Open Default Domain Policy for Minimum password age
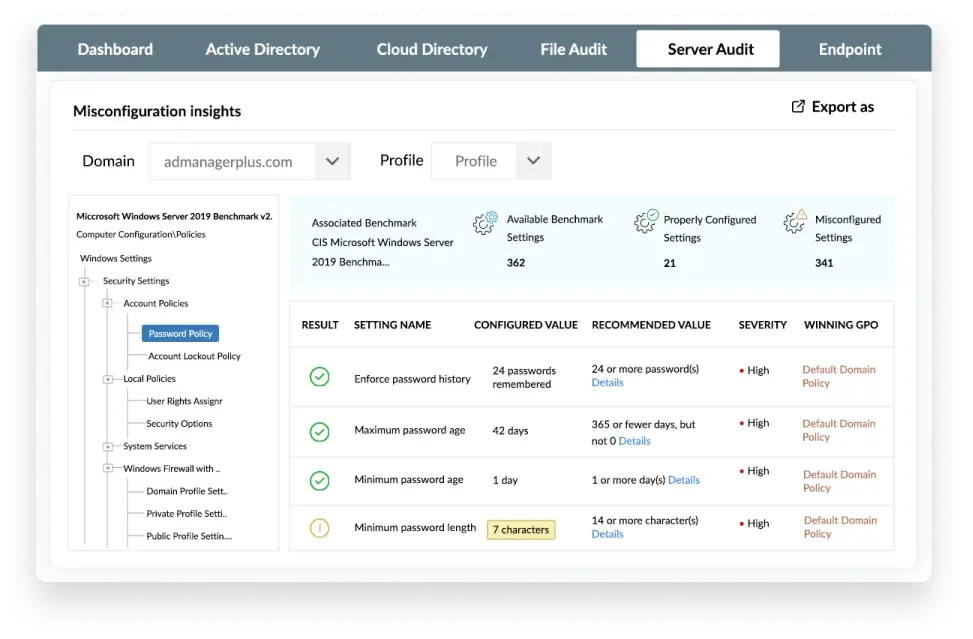 click(x=839, y=481)
